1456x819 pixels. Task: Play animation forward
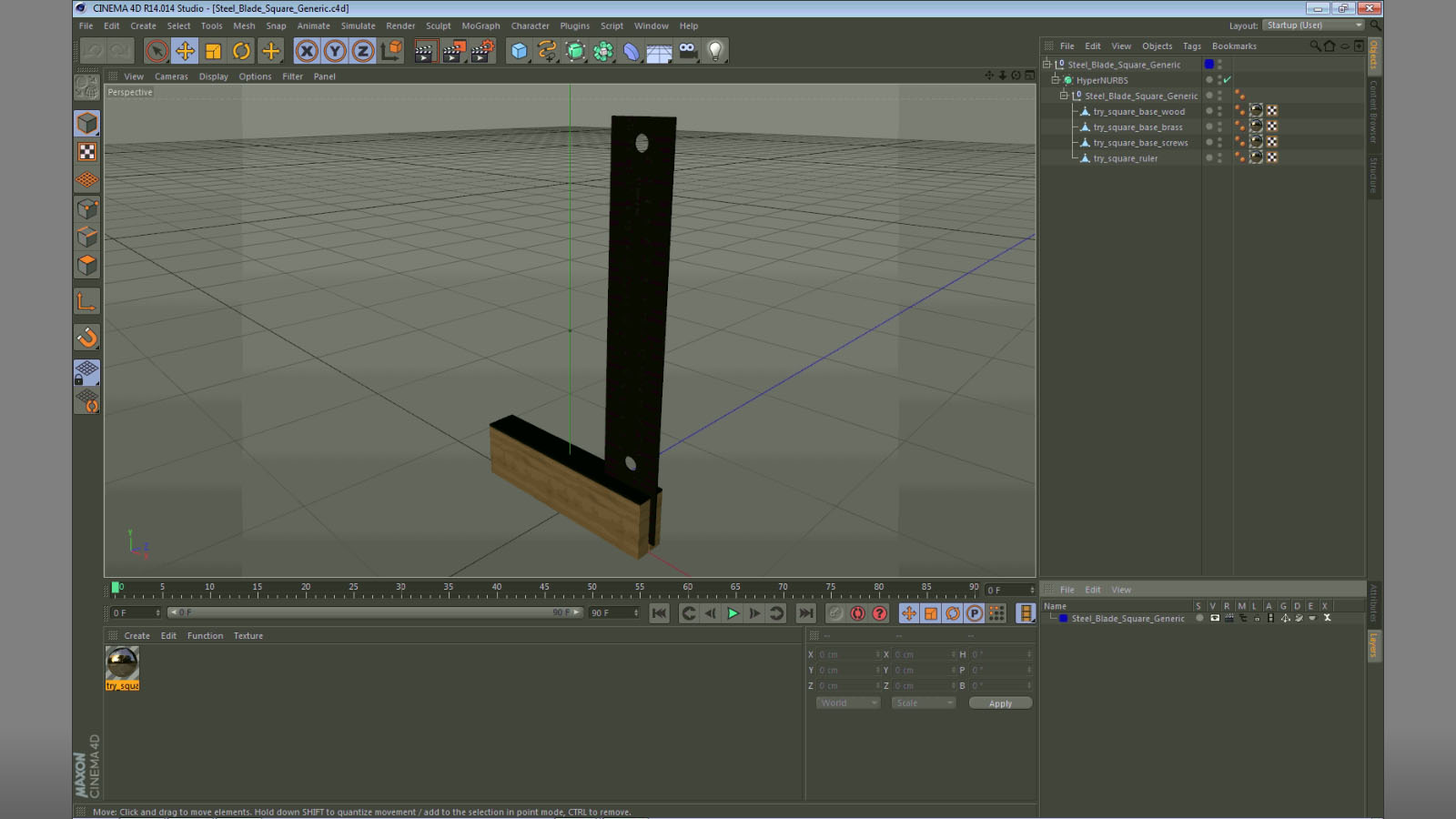coord(733,613)
